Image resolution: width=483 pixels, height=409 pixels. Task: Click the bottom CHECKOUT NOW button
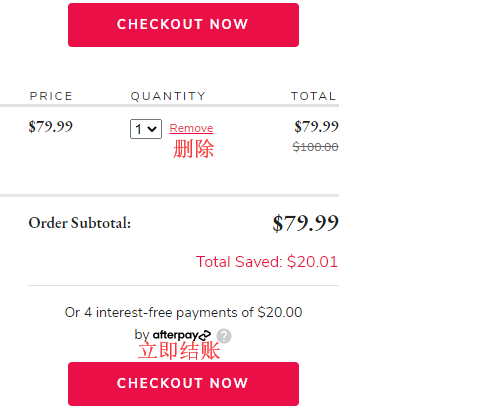coord(183,384)
